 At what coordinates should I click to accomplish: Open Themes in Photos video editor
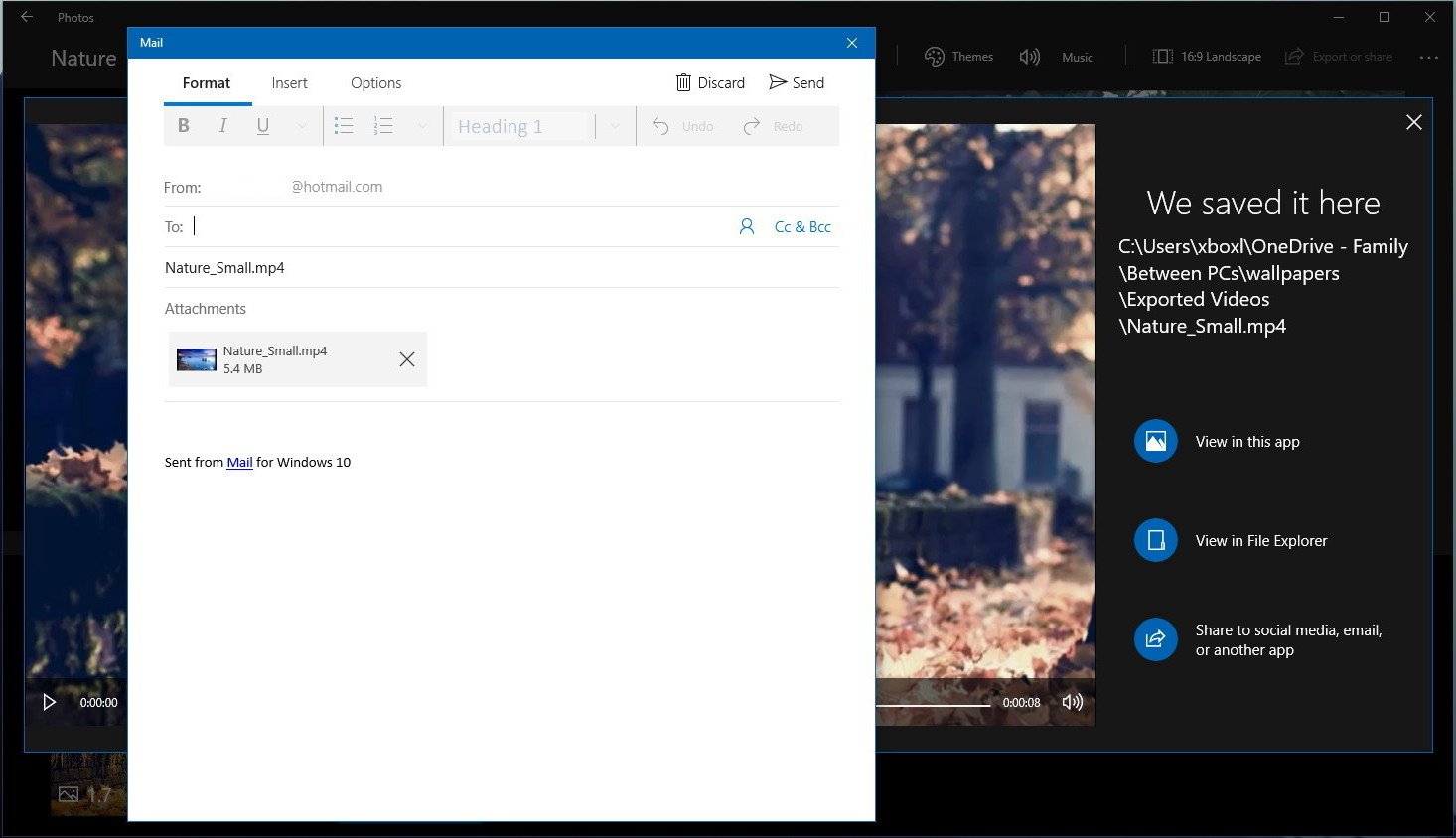(958, 57)
